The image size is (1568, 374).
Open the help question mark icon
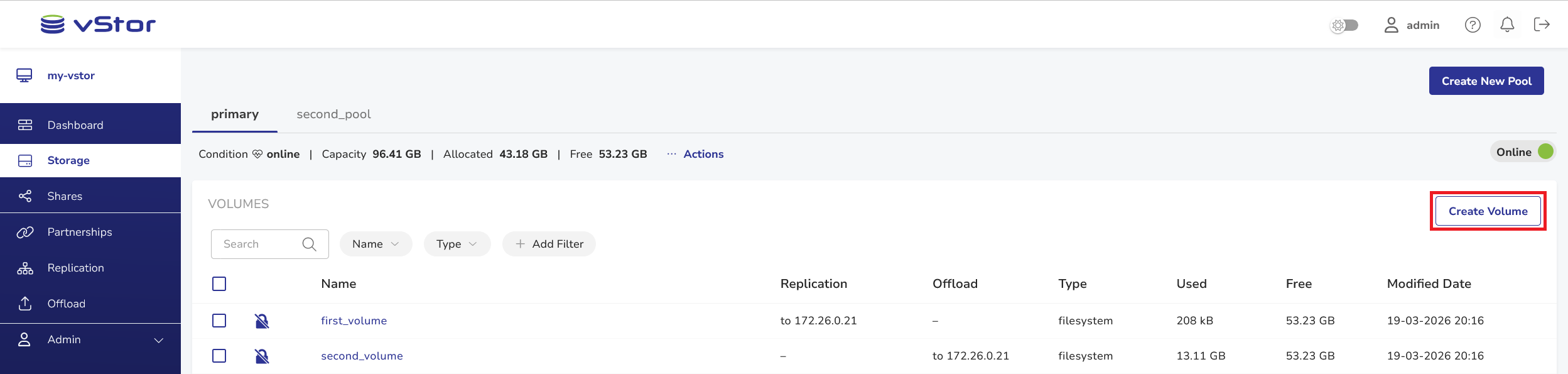click(1473, 25)
